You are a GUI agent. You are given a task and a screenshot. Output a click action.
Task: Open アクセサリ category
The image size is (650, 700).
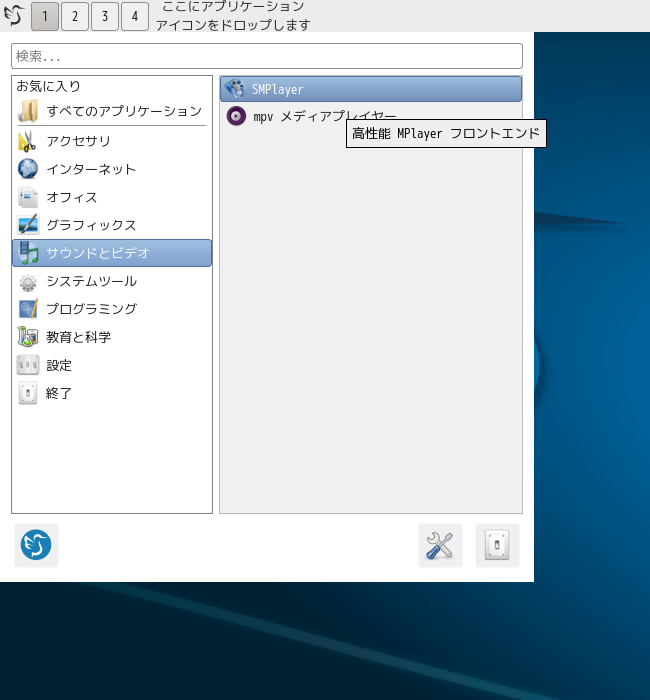click(x=112, y=141)
